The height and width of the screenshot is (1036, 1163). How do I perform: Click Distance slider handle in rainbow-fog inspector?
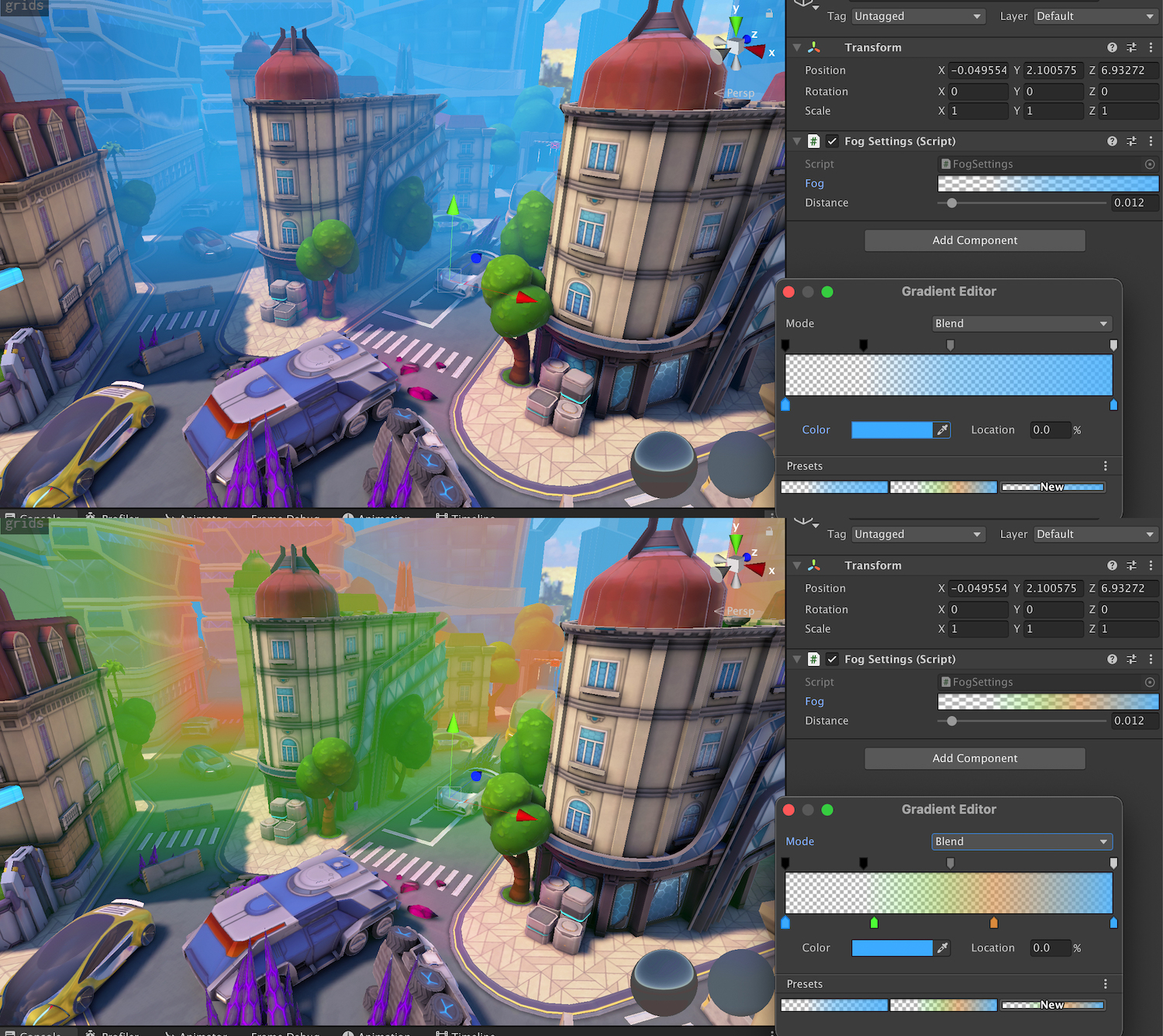951,720
